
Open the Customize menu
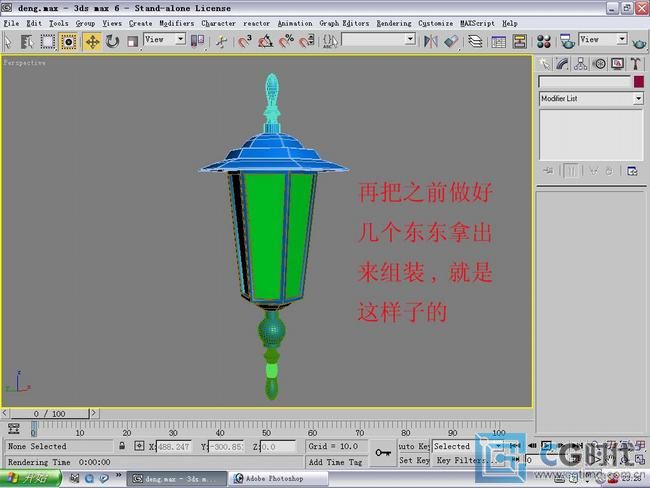435,23
